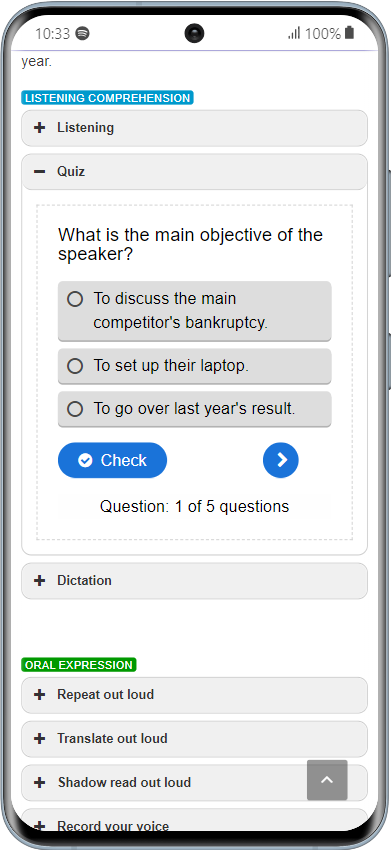Open the Translate out loud panel
This screenshot has width=391, height=850.
point(194,738)
